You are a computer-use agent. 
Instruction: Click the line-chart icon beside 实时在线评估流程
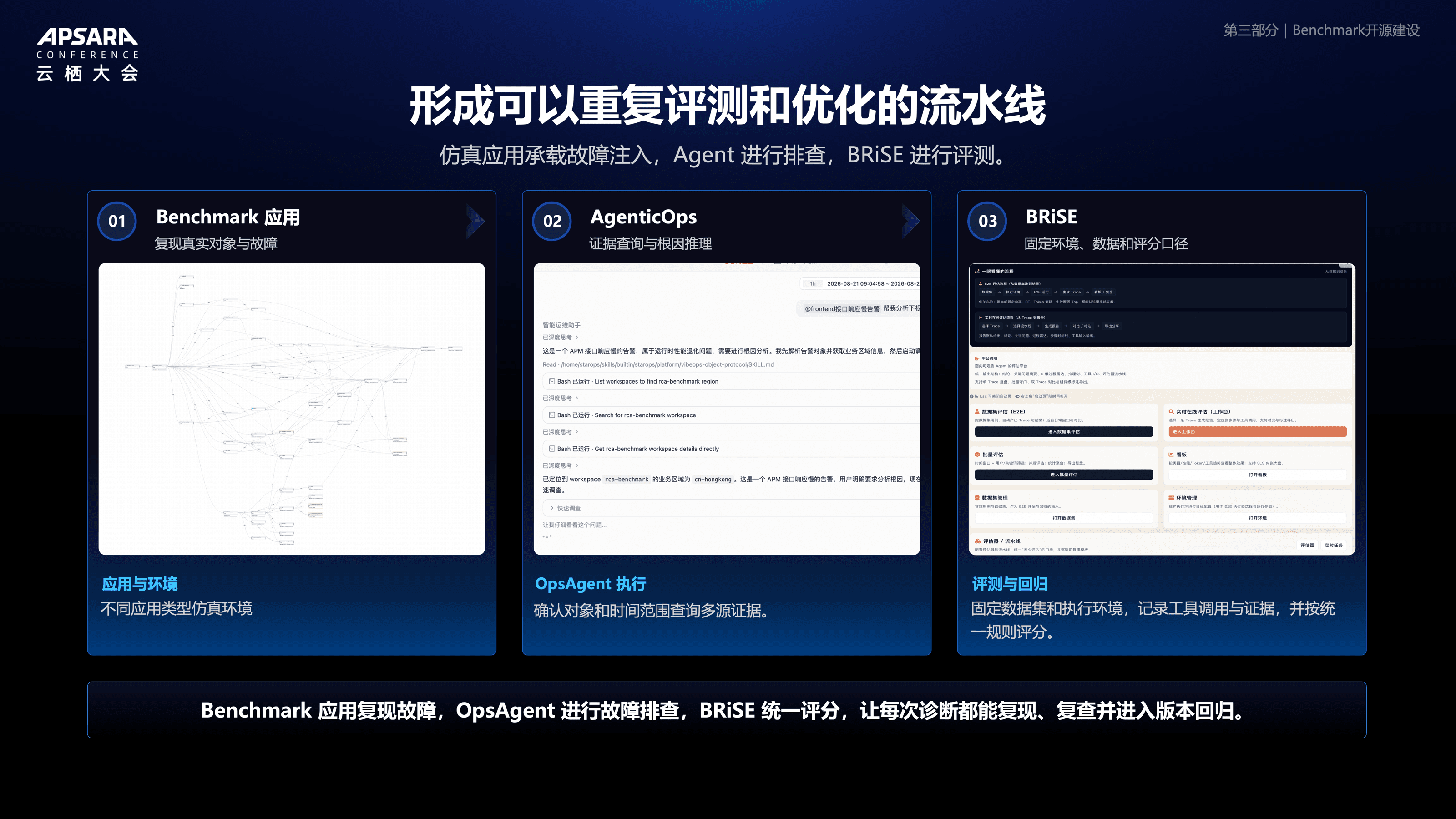981,318
